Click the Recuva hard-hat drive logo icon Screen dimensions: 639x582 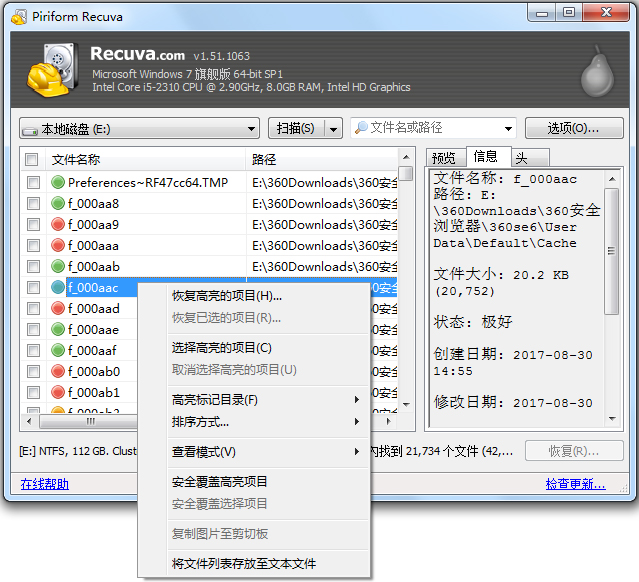tap(52, 70)
